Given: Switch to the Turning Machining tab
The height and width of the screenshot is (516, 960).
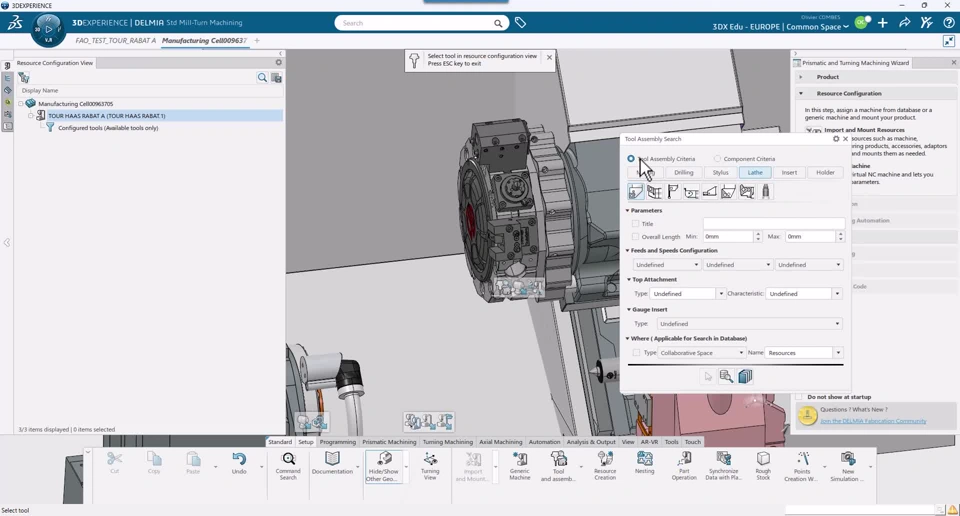Looking at the screenshot, I should (x=447, y=442).
